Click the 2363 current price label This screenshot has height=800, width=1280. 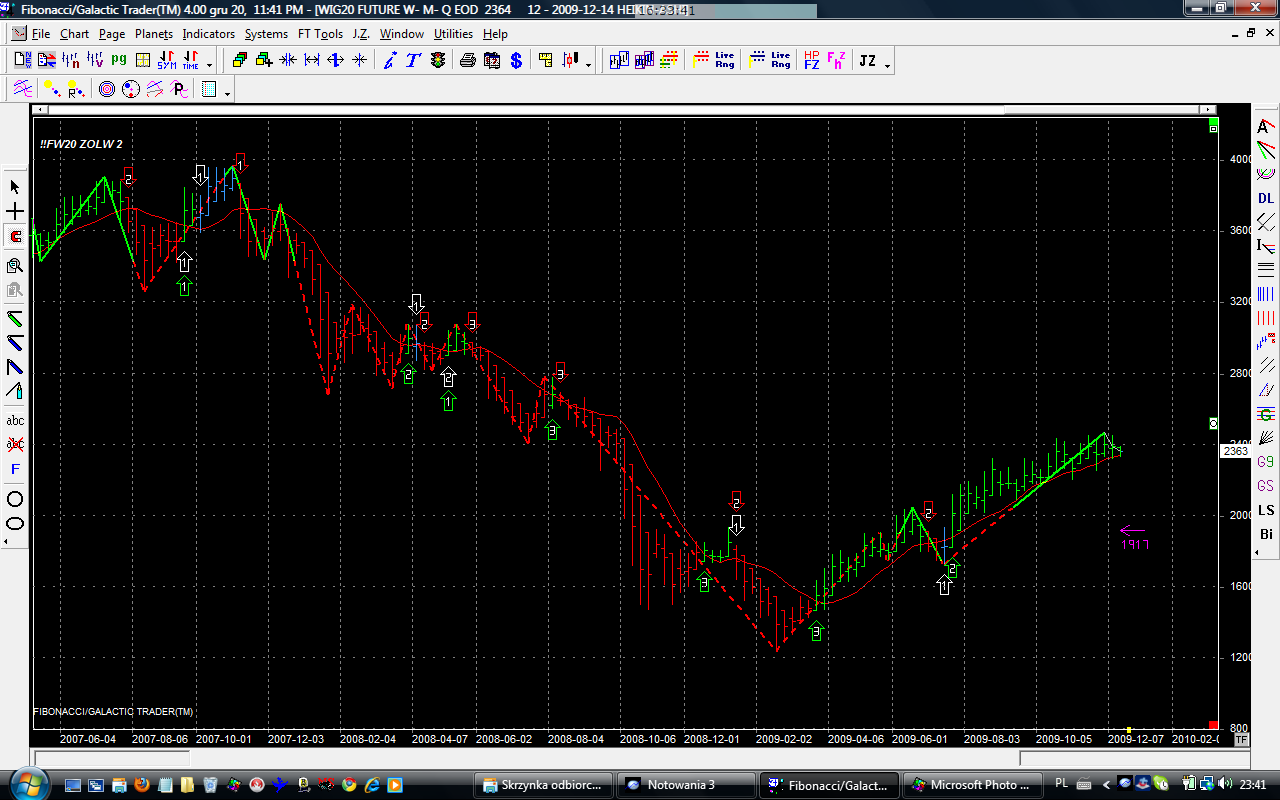pos(1235,451)
